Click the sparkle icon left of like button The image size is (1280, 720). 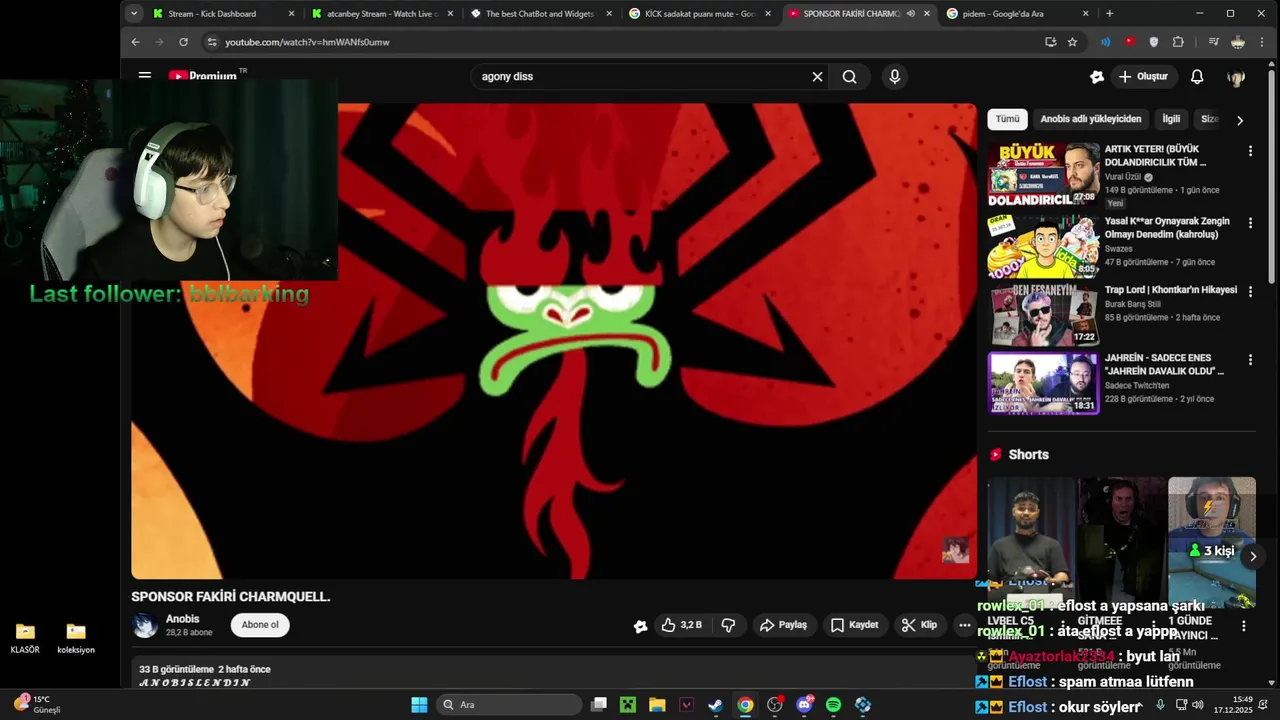(640, 626)
